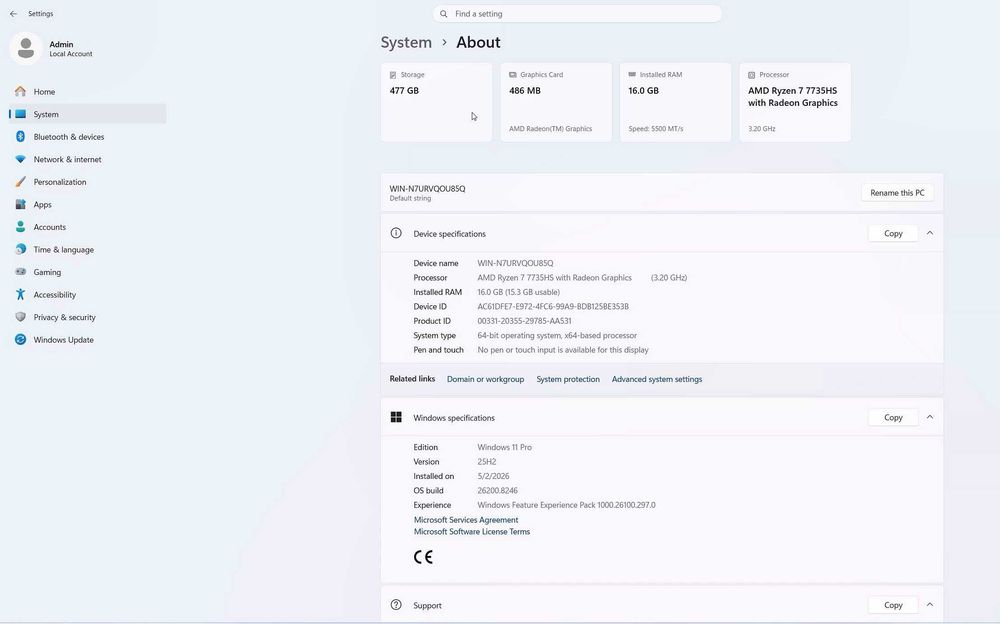Open the Installed RAM 16.0 GB card
The width and height of the screenshot is (1000, 624).
(x=675, y=102)
